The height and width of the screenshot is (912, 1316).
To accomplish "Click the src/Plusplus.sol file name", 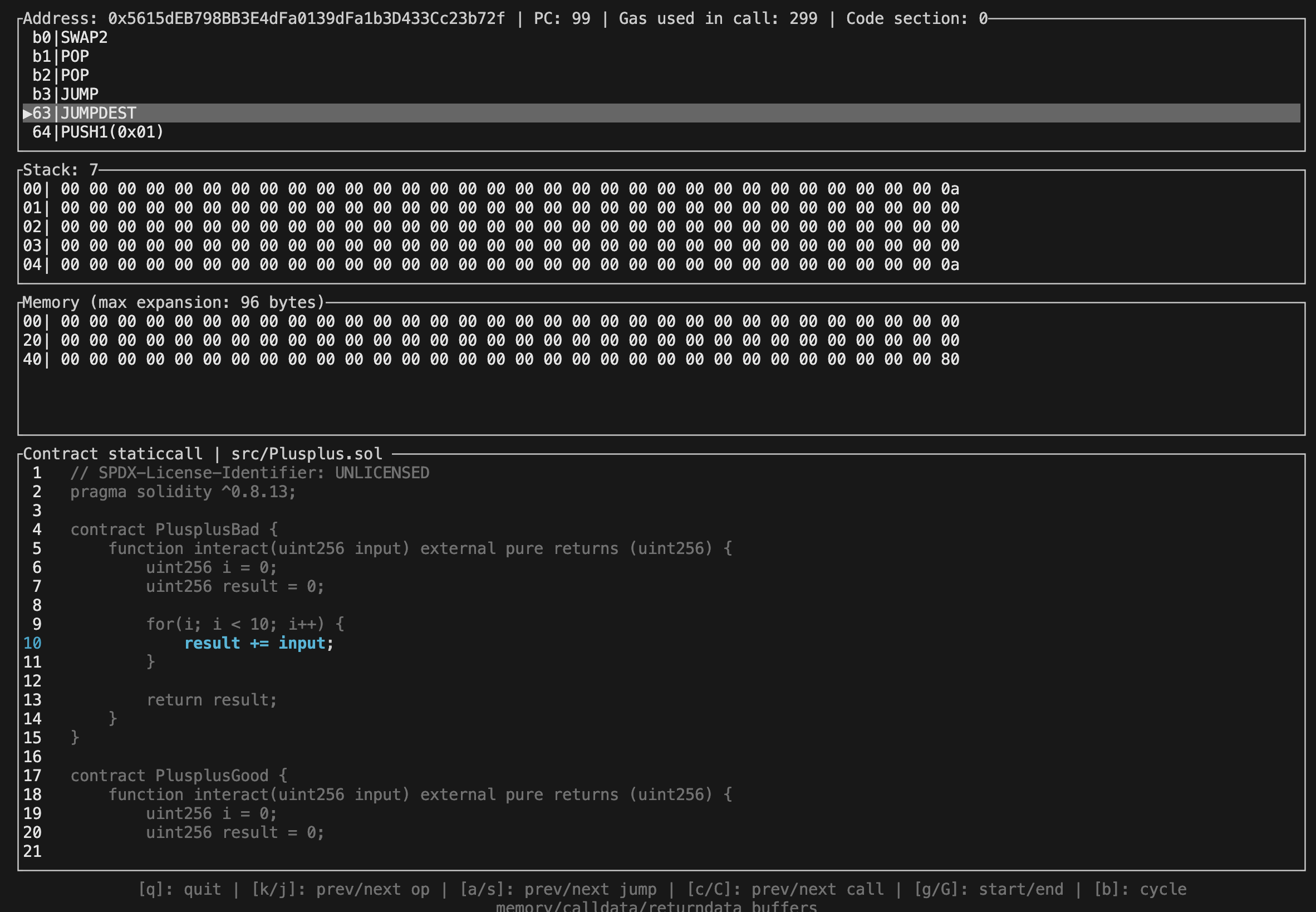I will 307,454.
